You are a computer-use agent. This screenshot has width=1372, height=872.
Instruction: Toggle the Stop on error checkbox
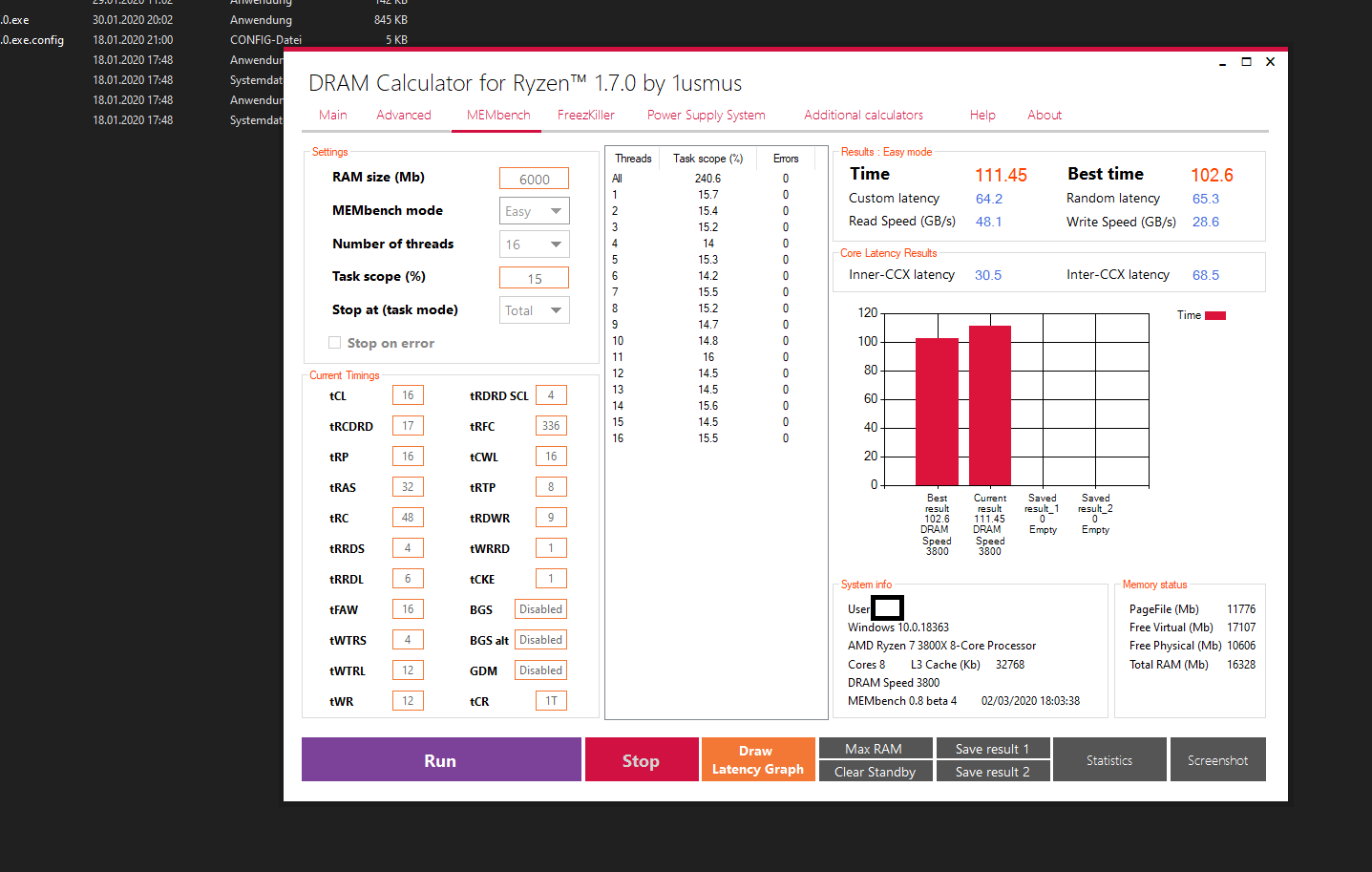pyautogui.click(x=334, y=343)
